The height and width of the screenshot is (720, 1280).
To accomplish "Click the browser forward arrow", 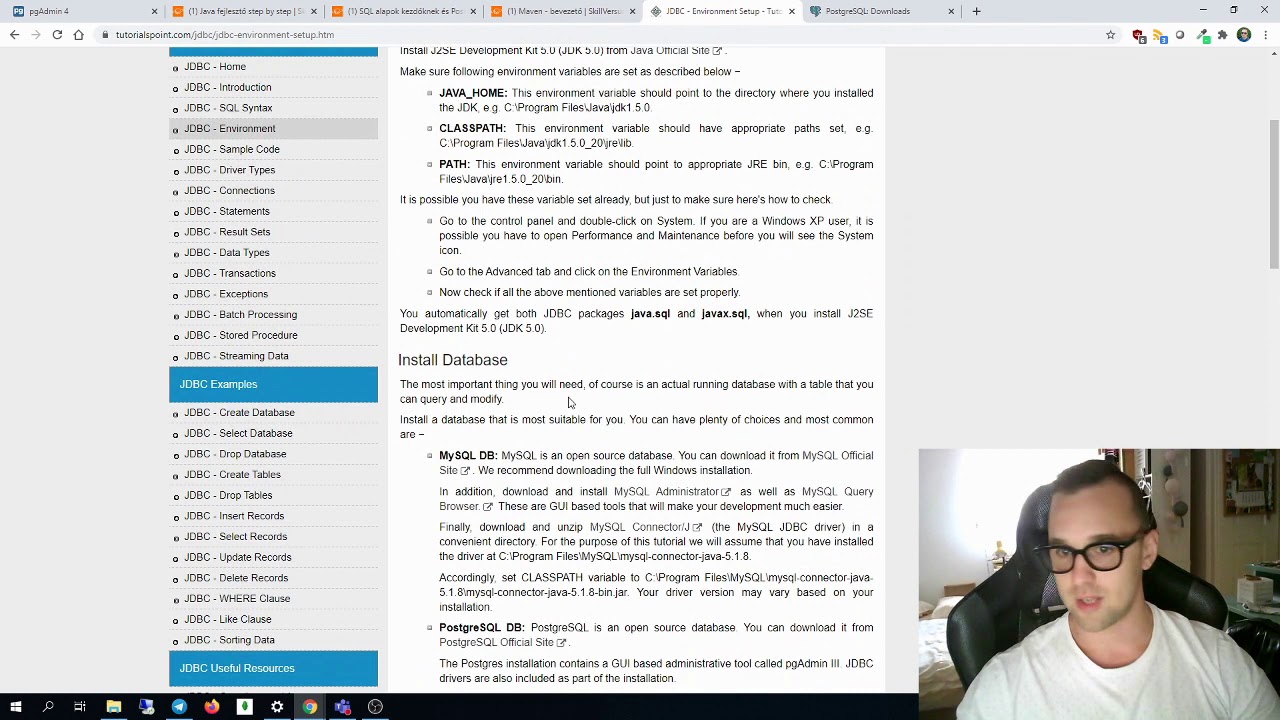I will [36, 35].
